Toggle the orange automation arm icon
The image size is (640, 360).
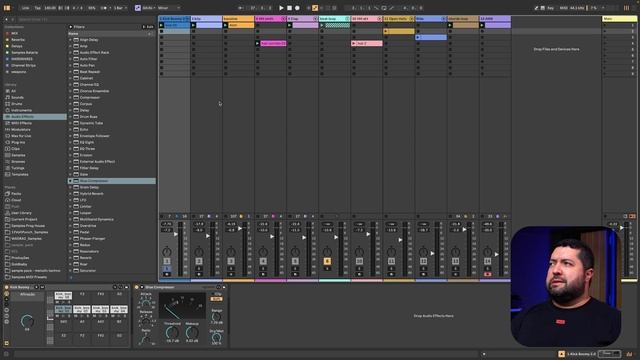pos(315,8)
